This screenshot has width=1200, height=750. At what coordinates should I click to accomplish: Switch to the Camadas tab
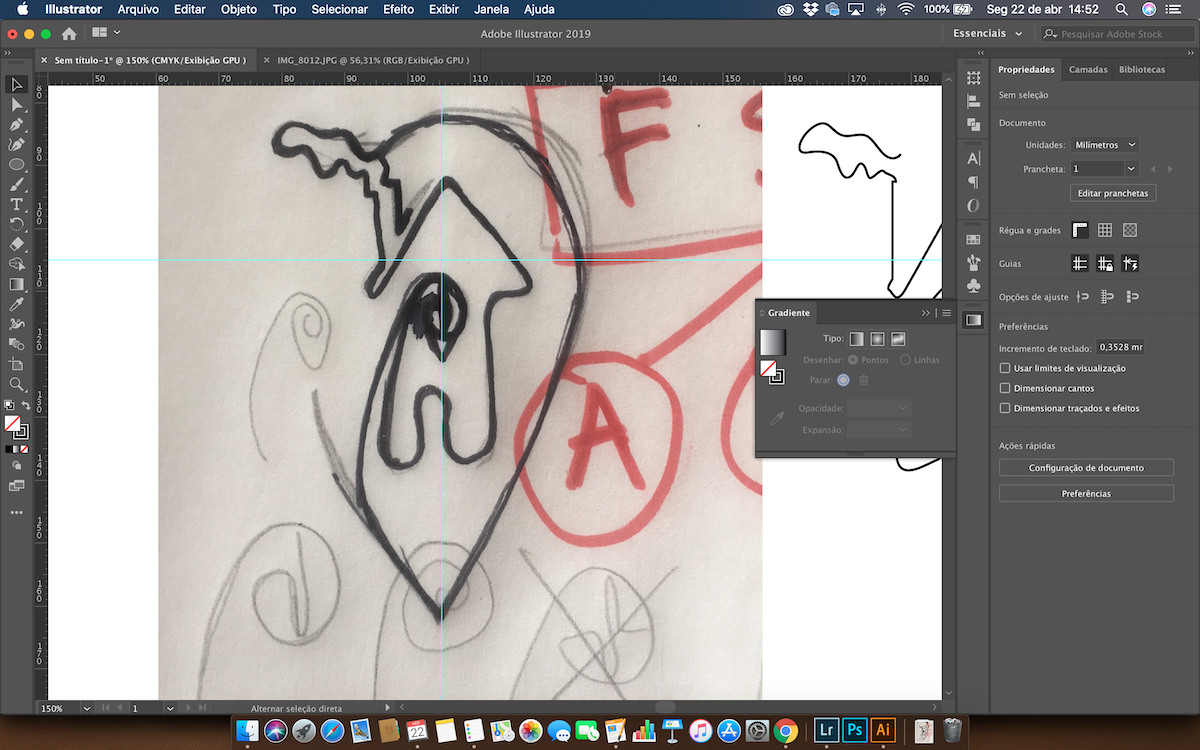click(1088, 70)
